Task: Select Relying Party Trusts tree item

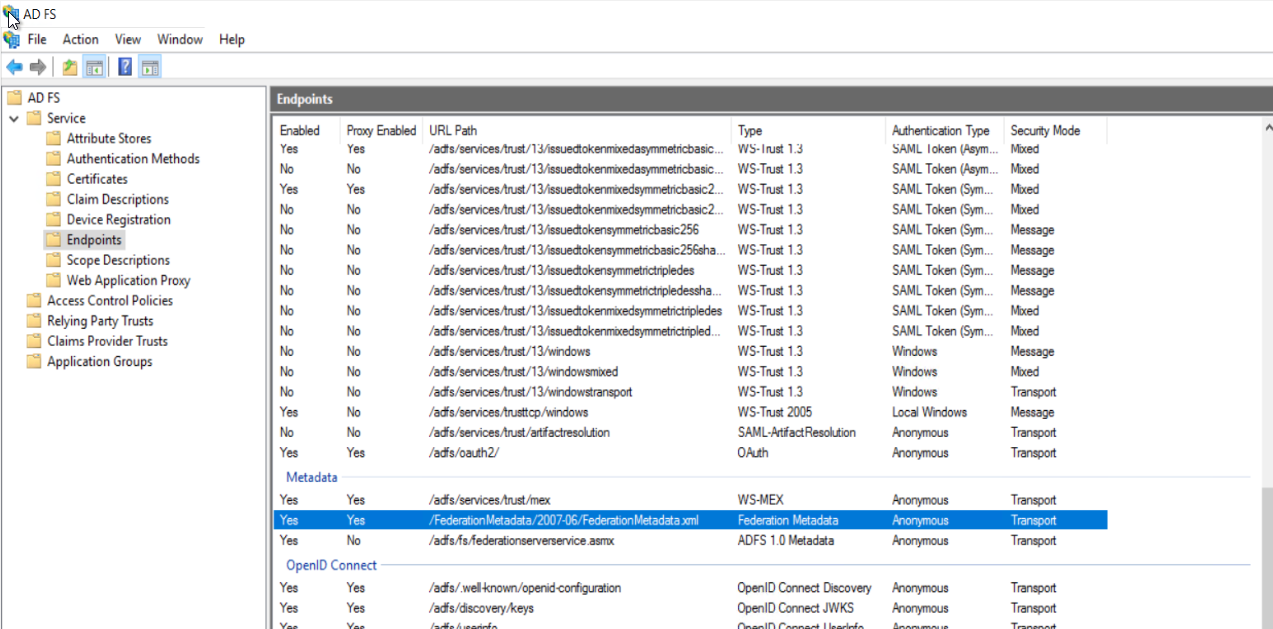Action: [100, 321]
